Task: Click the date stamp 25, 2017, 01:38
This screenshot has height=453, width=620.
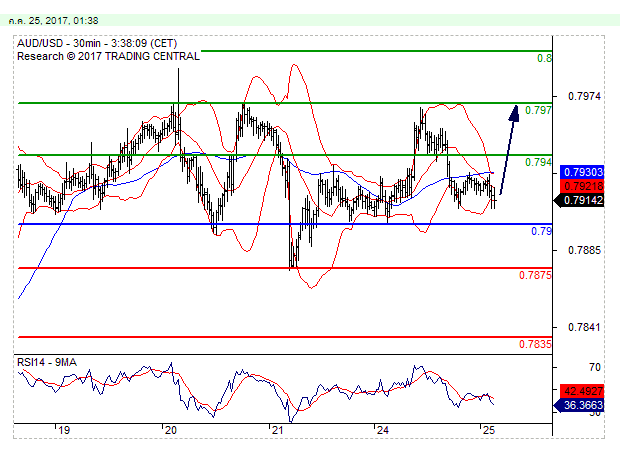Action: click(x=53, y=21)
